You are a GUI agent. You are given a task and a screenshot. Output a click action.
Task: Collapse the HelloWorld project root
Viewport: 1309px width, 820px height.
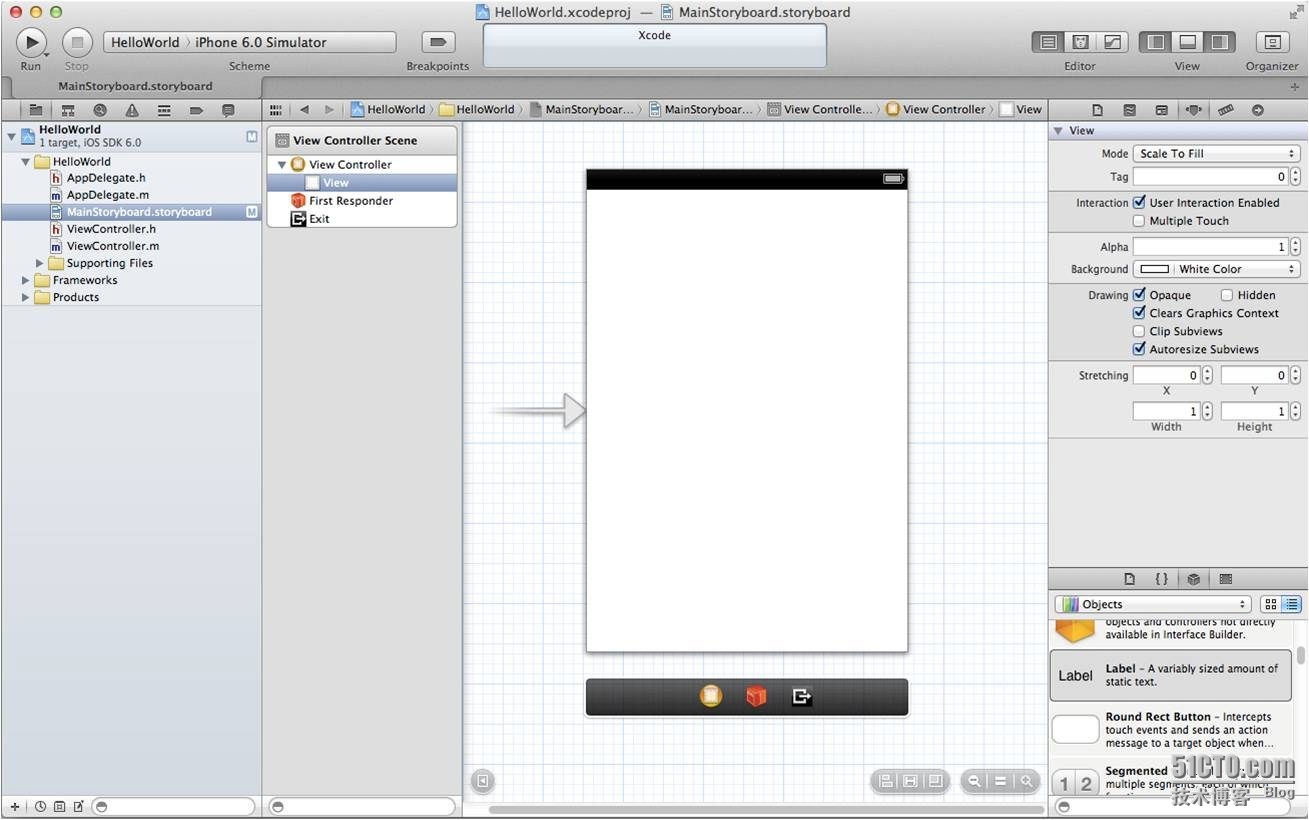tap(12, 135)
